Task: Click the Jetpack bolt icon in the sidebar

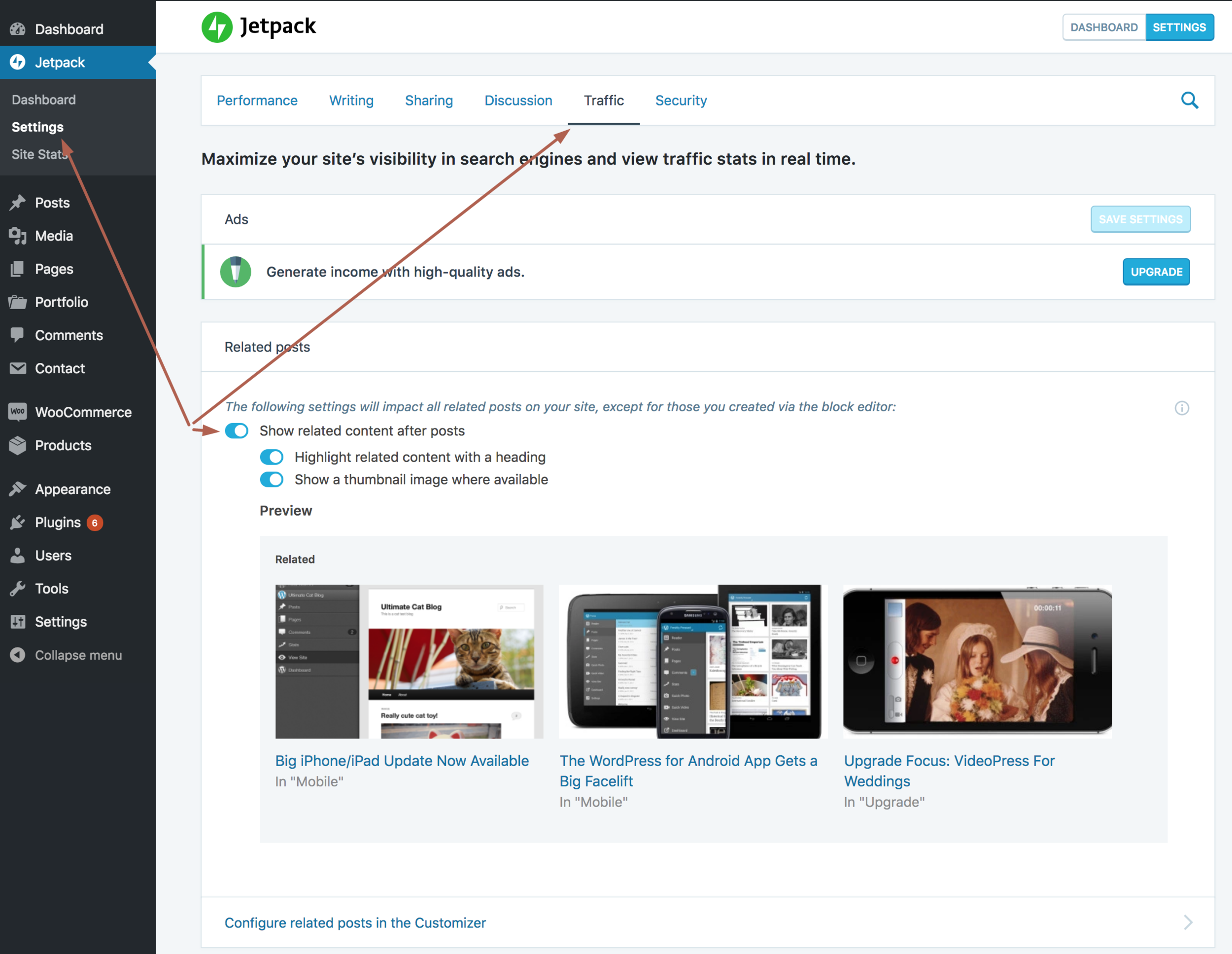Action: tap(17, 62)
